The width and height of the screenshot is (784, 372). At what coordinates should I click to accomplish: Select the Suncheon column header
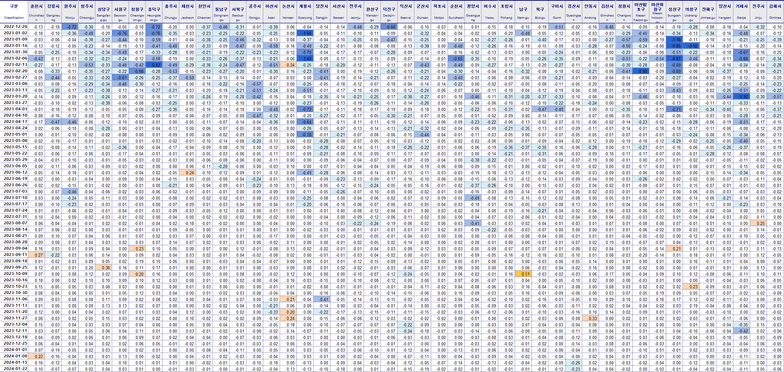(x=456, y=12)
